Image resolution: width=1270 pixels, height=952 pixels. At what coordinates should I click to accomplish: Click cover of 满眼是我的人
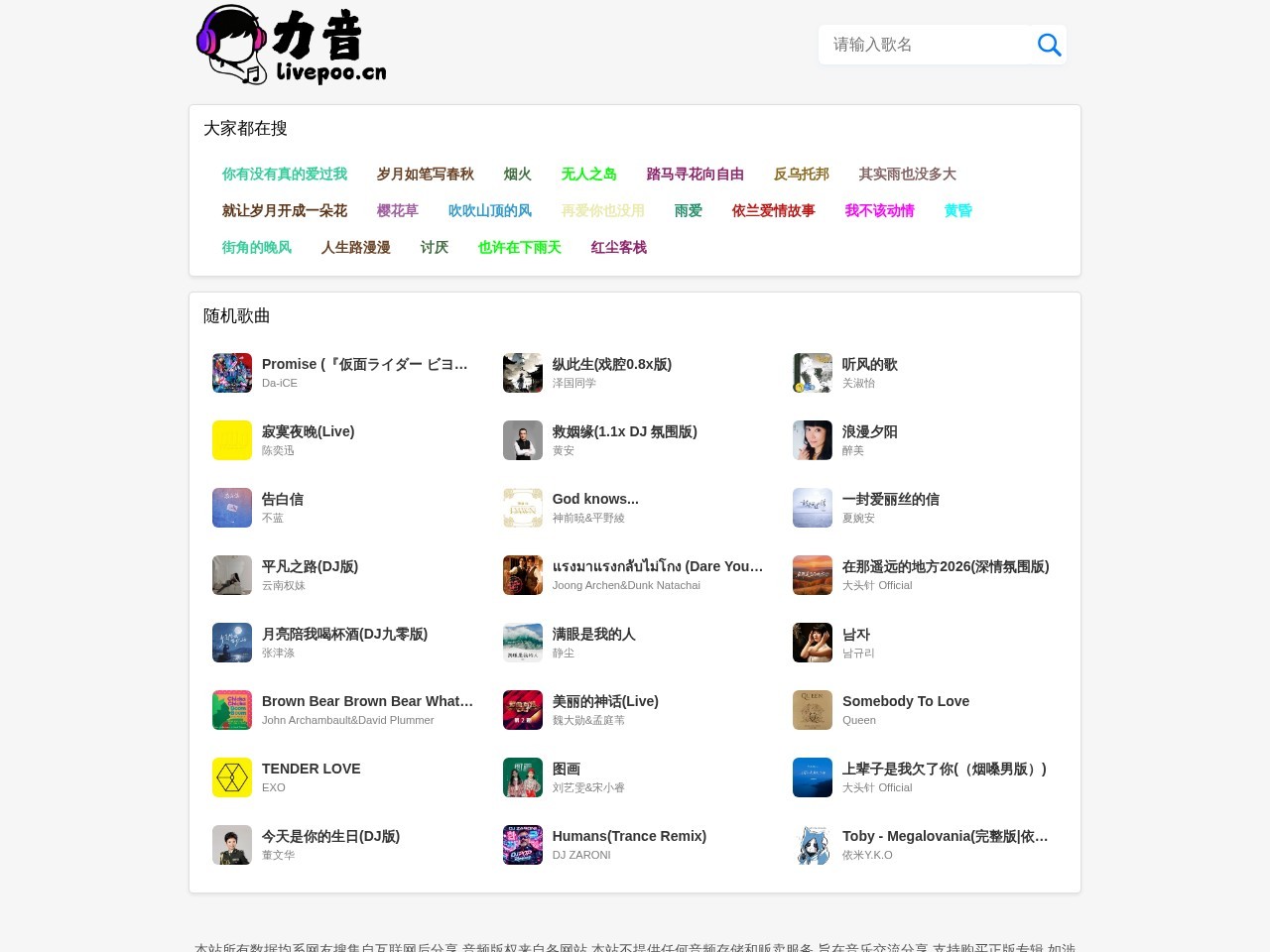[x=523, y=643]
